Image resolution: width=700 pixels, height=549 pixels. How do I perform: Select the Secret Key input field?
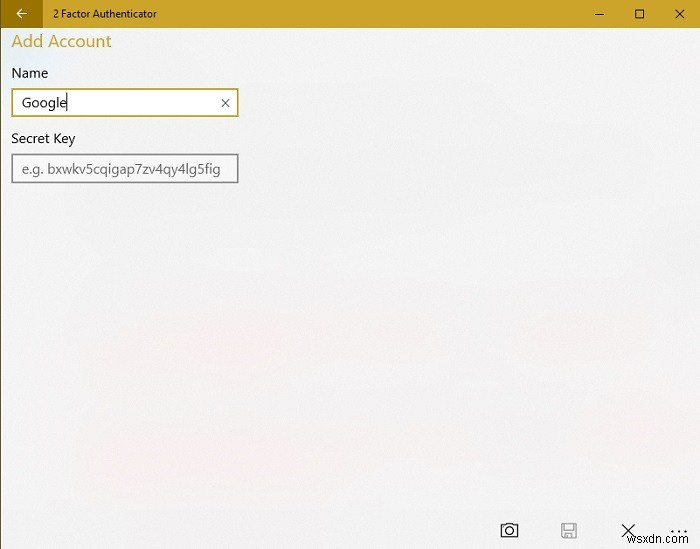[125, 169]
